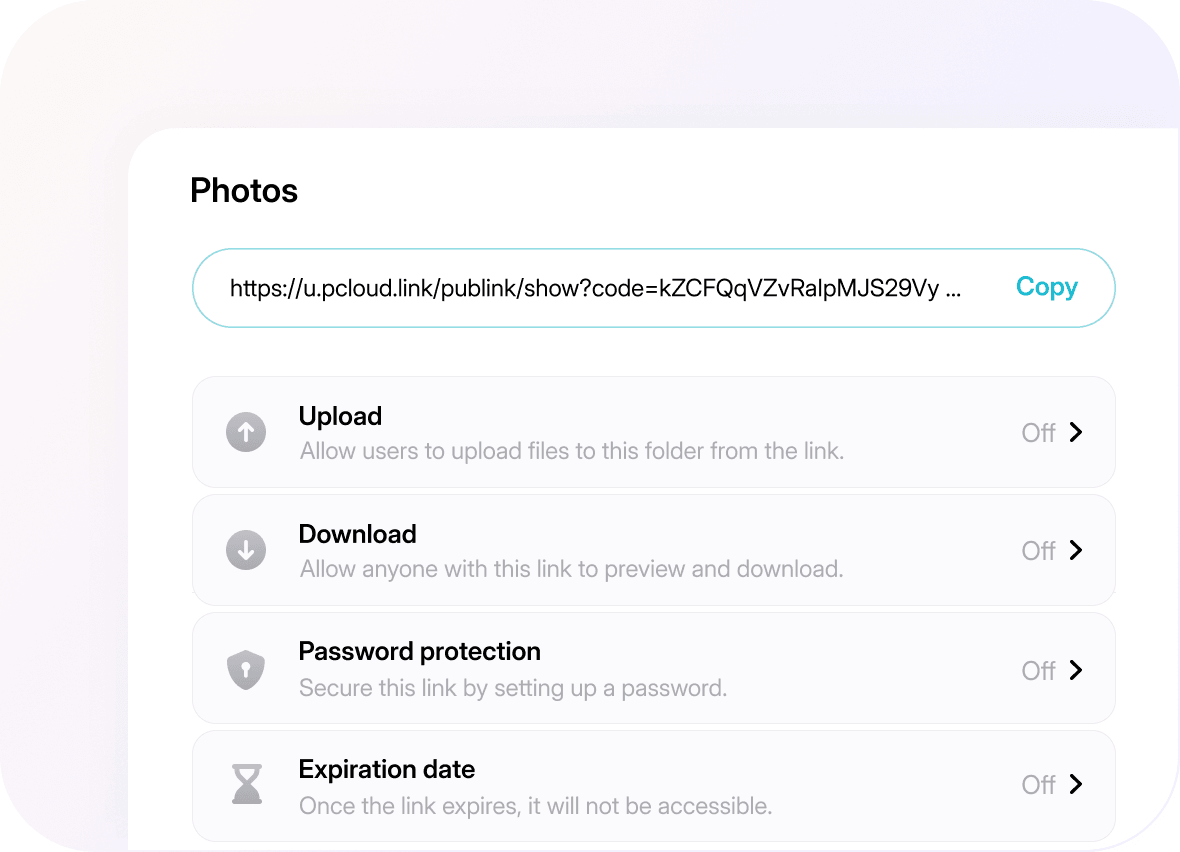Select the circular upload badge
This screenshot has width=1180, height=852.
(x=246, y=432)
